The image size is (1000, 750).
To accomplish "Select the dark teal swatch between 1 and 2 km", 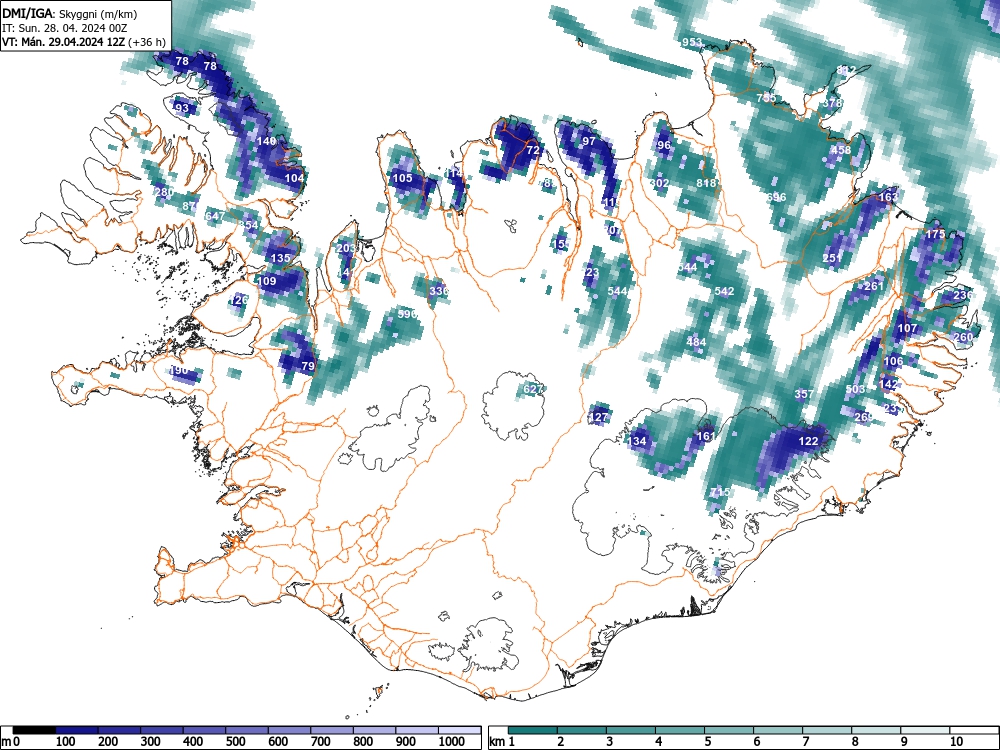I will pos(533,730).
